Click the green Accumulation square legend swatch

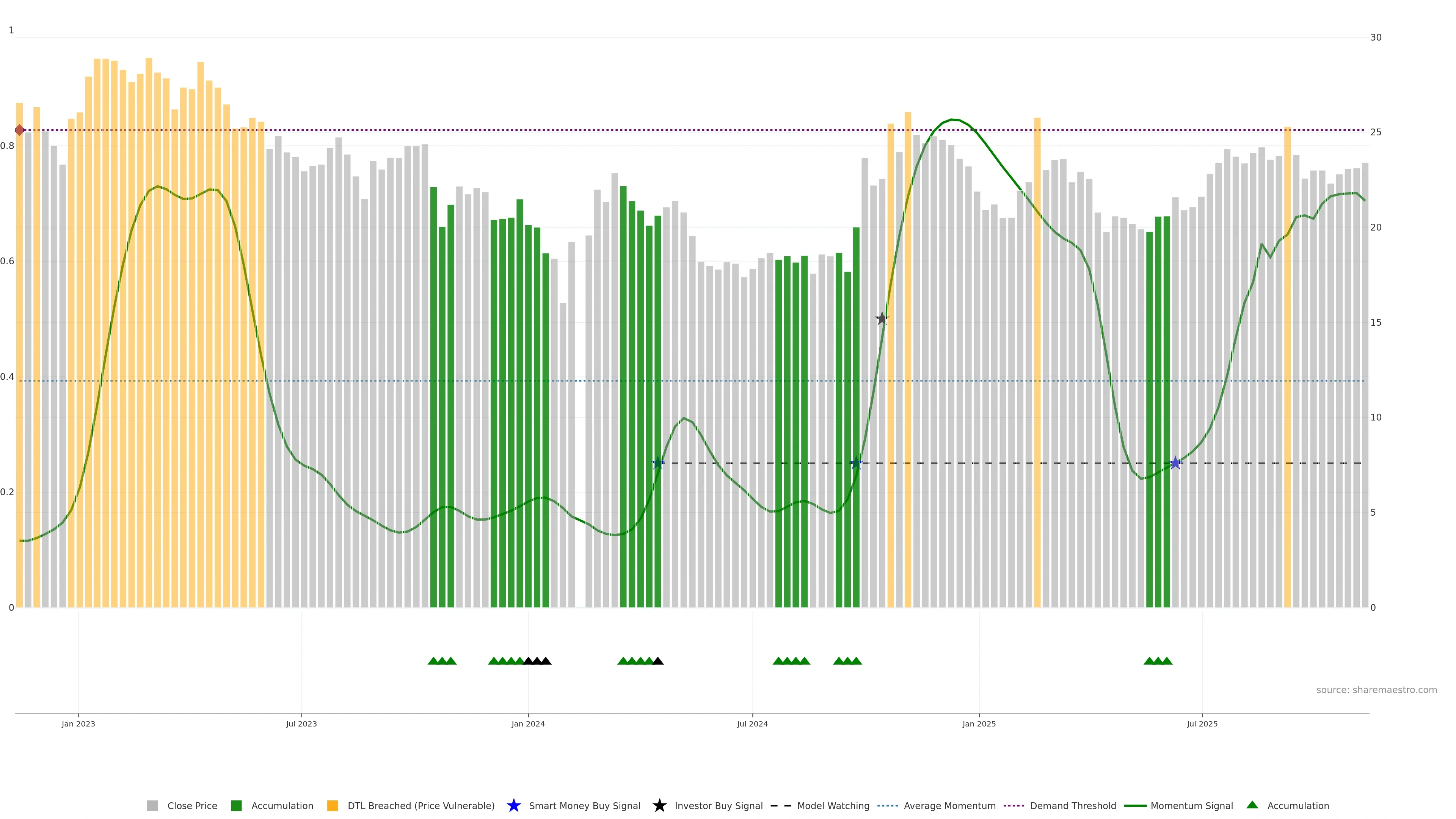pos(236,805)
